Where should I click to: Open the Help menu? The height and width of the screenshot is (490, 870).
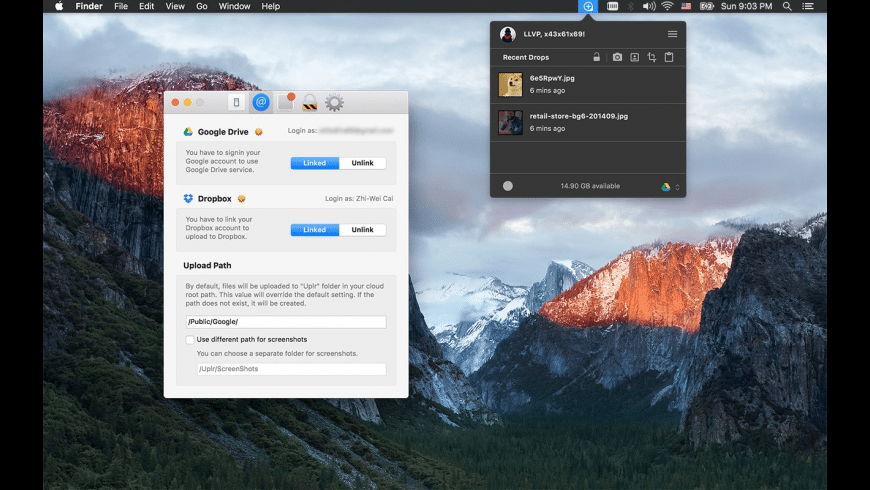pyautogui.click(x=271, y=6)
